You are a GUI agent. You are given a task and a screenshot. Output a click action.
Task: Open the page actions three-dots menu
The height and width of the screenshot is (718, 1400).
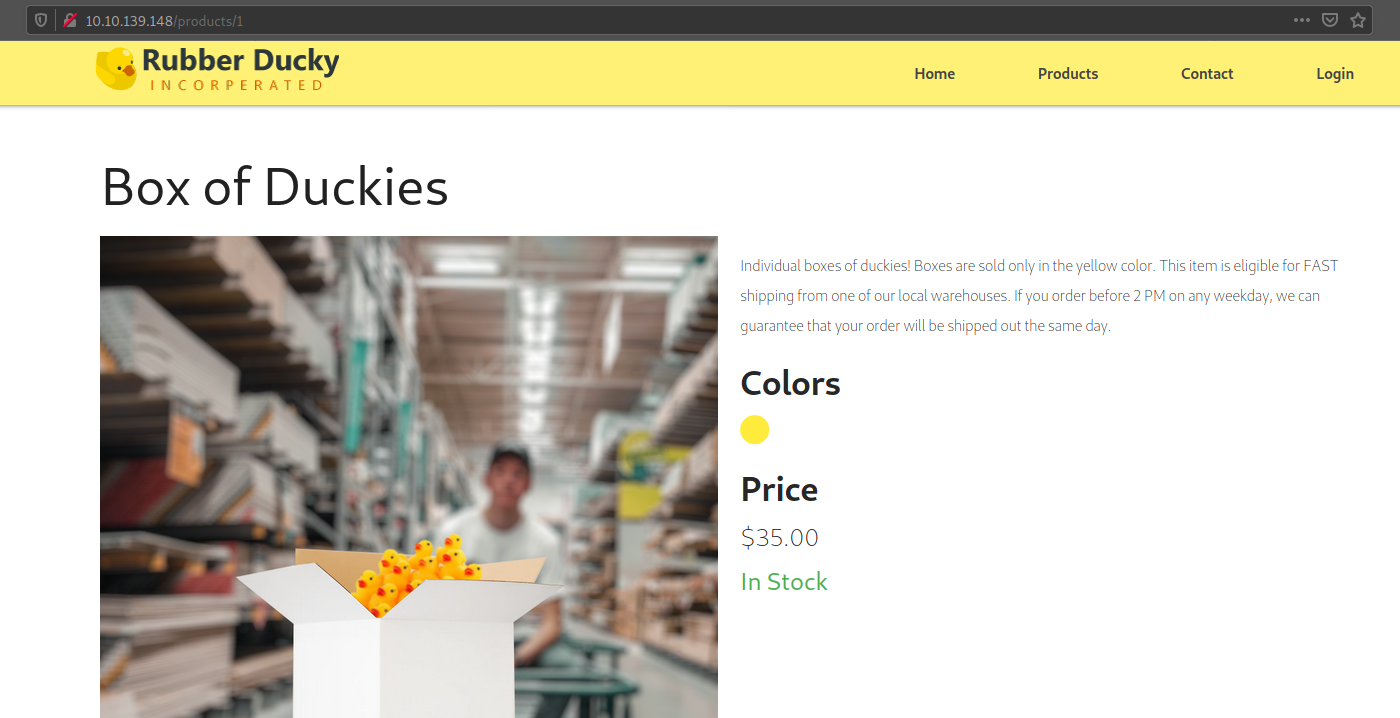click(1301, 20)
